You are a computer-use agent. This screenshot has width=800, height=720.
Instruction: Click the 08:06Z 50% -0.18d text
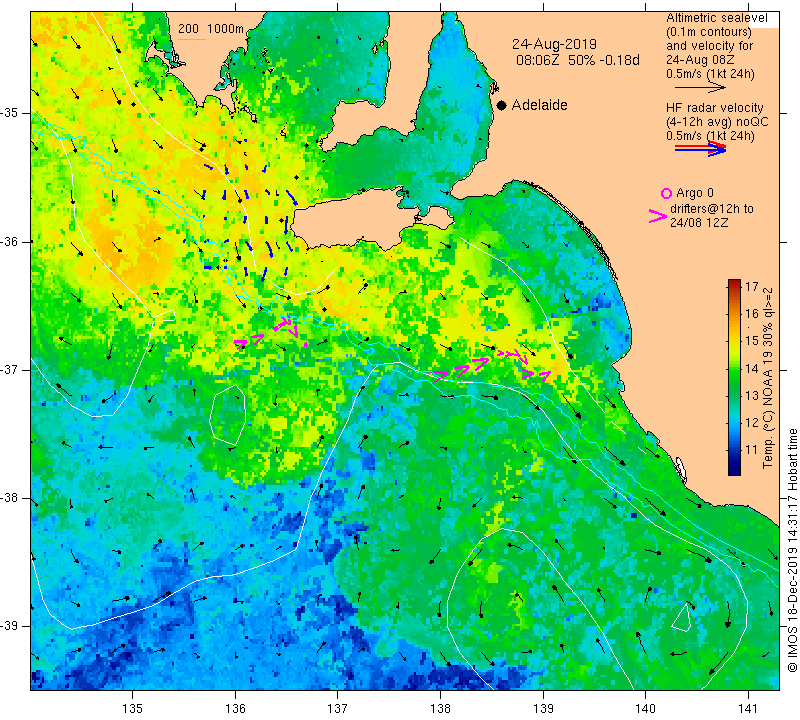point(578,60)
